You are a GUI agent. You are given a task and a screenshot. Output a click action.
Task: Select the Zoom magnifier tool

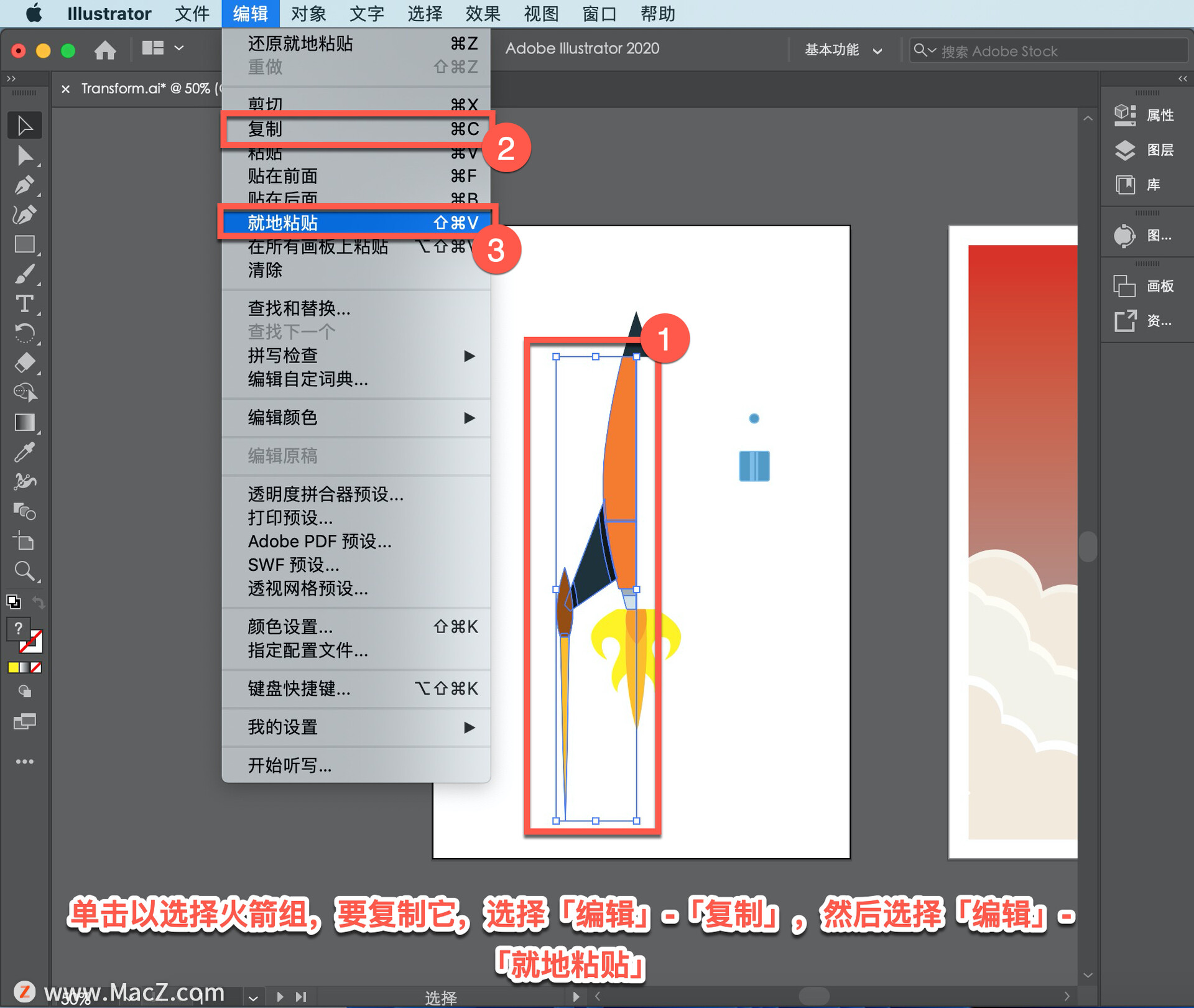[24, 571]
